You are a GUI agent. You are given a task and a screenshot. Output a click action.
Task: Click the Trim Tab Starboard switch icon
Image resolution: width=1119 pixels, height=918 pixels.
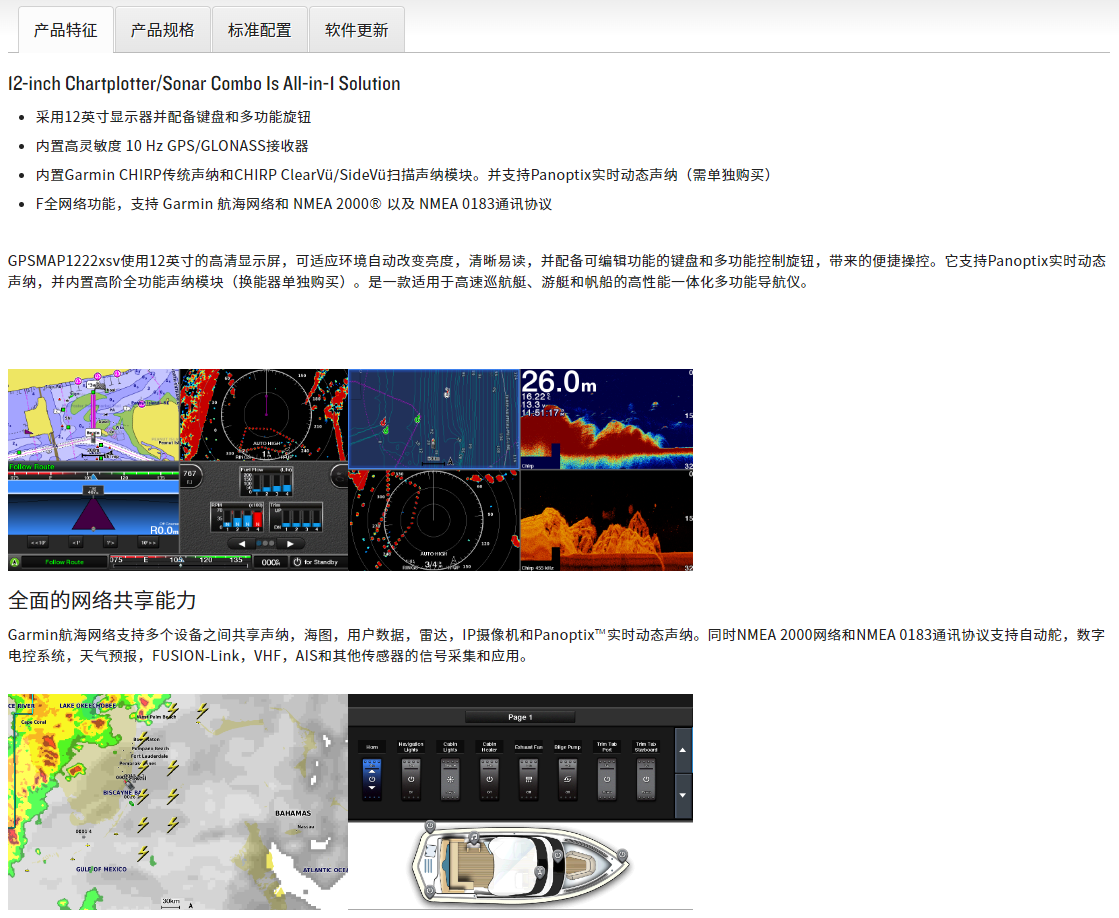point(646,778)
